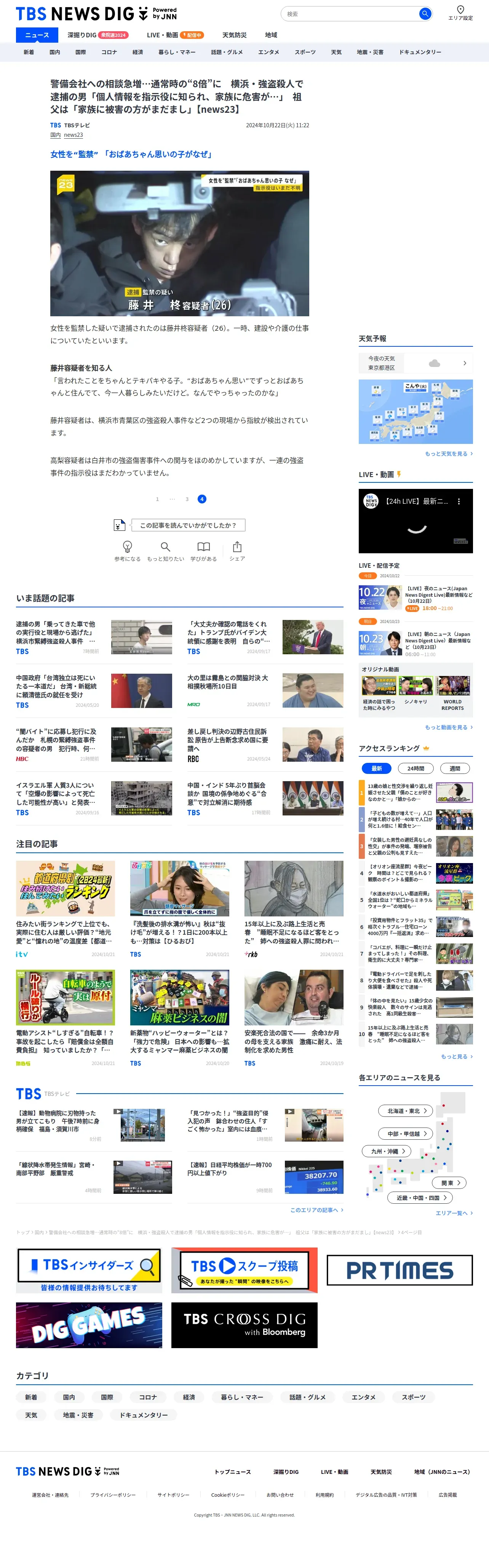Image resolution: width=489 pixels, height=1568 pixels.
Task: Click the もっと知りたい magnifier icon
Action: [x=165, y=546]
